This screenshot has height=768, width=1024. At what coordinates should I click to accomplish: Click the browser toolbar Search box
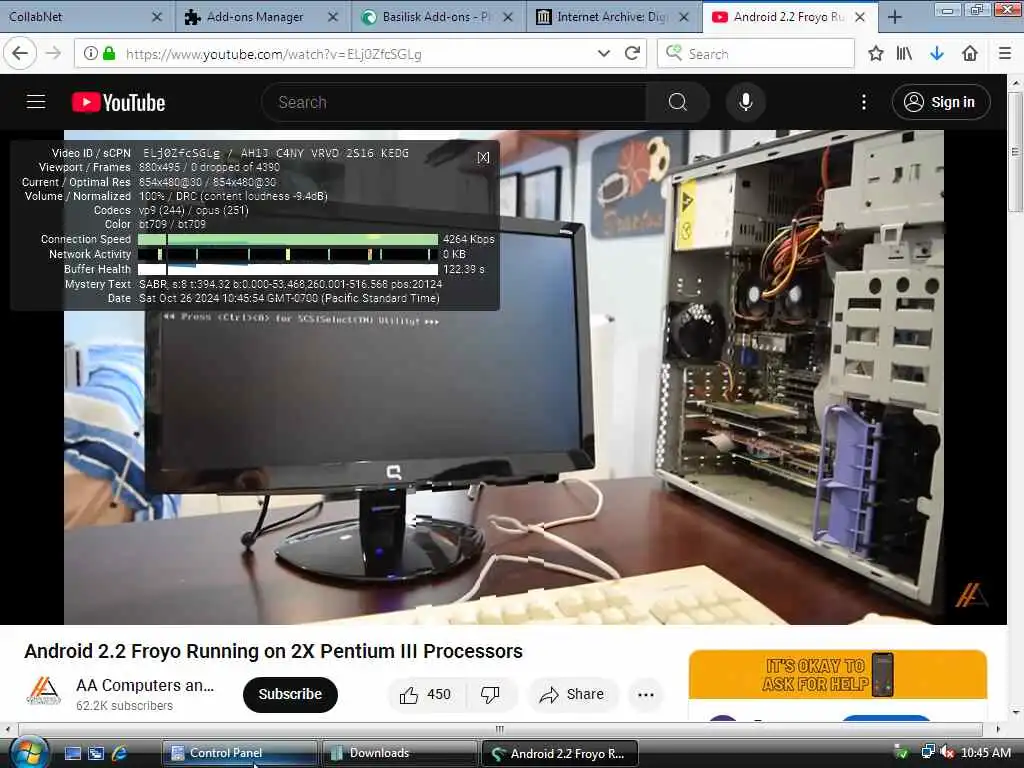point(756,54)
